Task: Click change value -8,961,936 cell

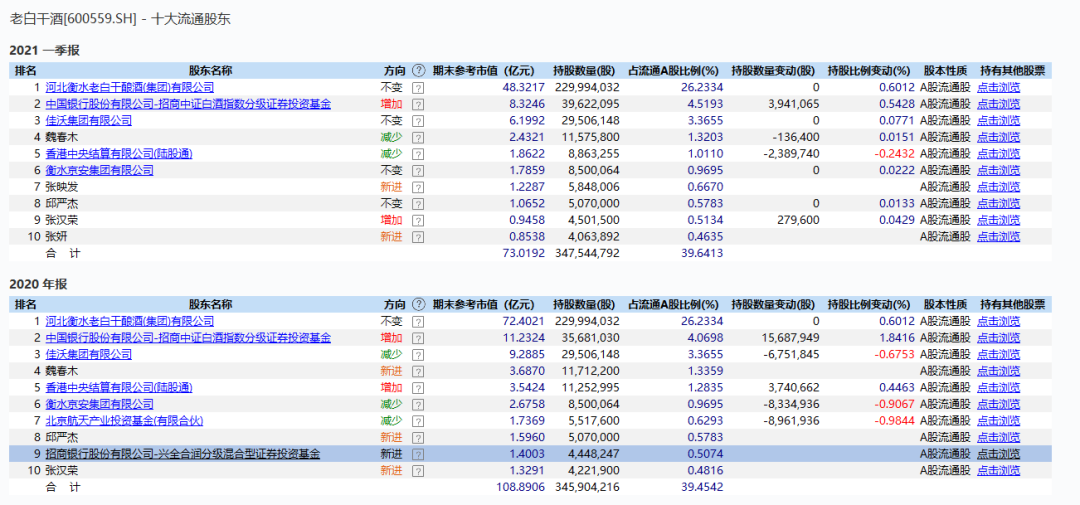Action: point(792,421)
